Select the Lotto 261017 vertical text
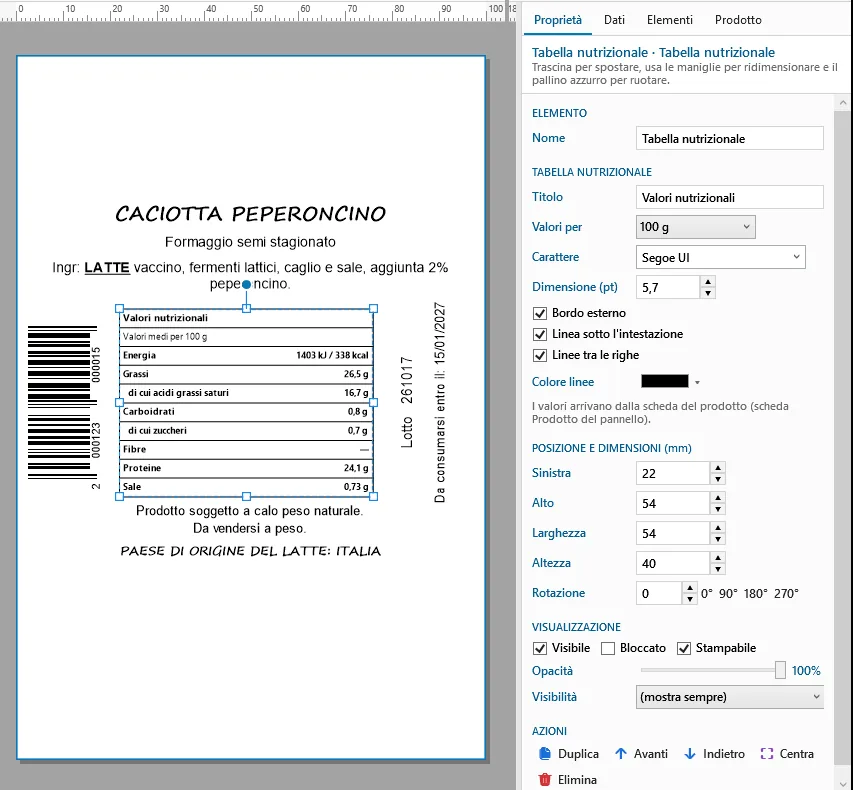This screenshot has height=790, width=853. (x=407, y=403)
